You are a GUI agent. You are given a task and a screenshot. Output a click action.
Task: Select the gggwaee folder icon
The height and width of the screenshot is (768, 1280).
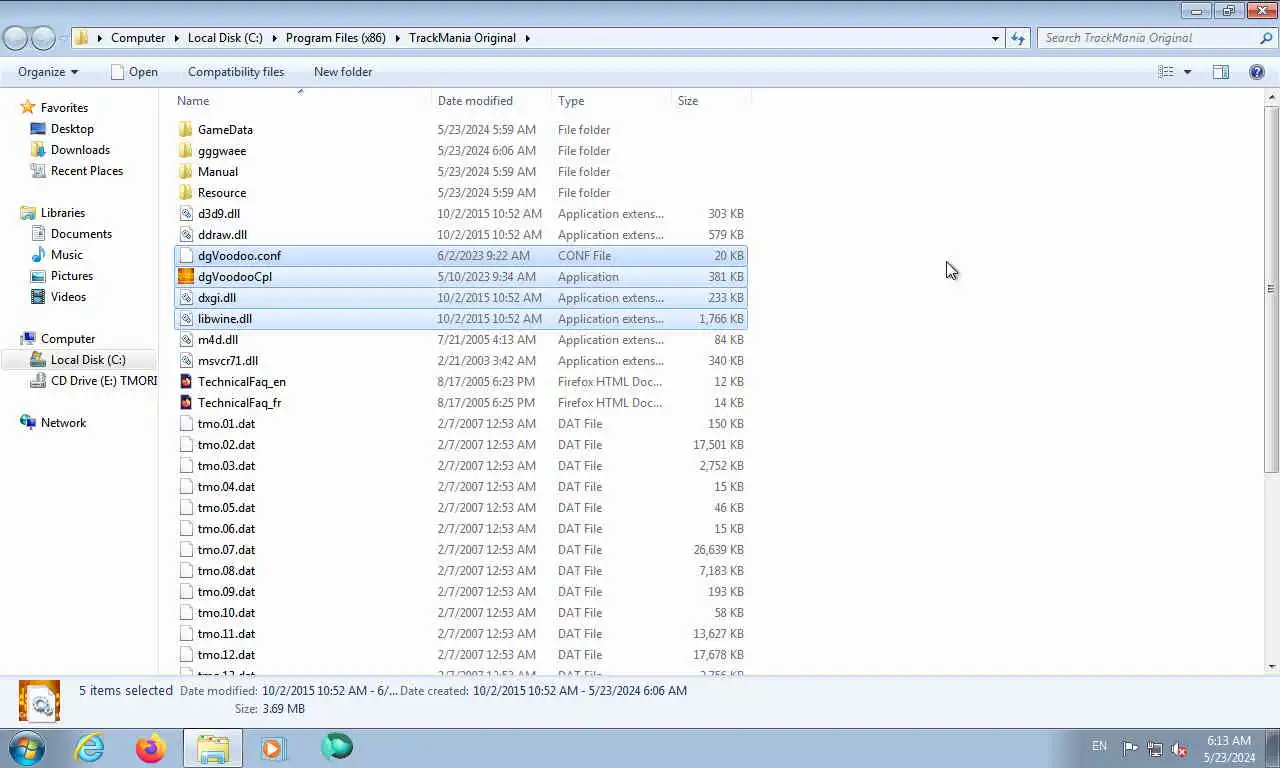pyautogui.click(x=185, y=151)
